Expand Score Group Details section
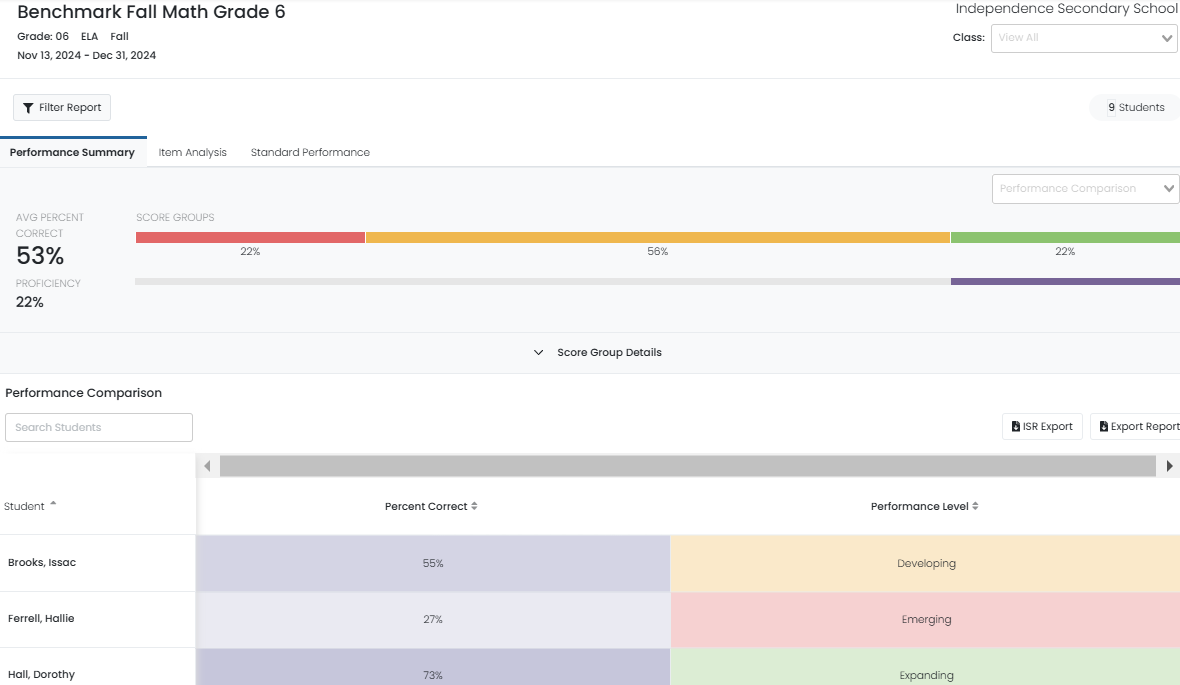This screenshot has height=685, width=1180. click(598, 353)
